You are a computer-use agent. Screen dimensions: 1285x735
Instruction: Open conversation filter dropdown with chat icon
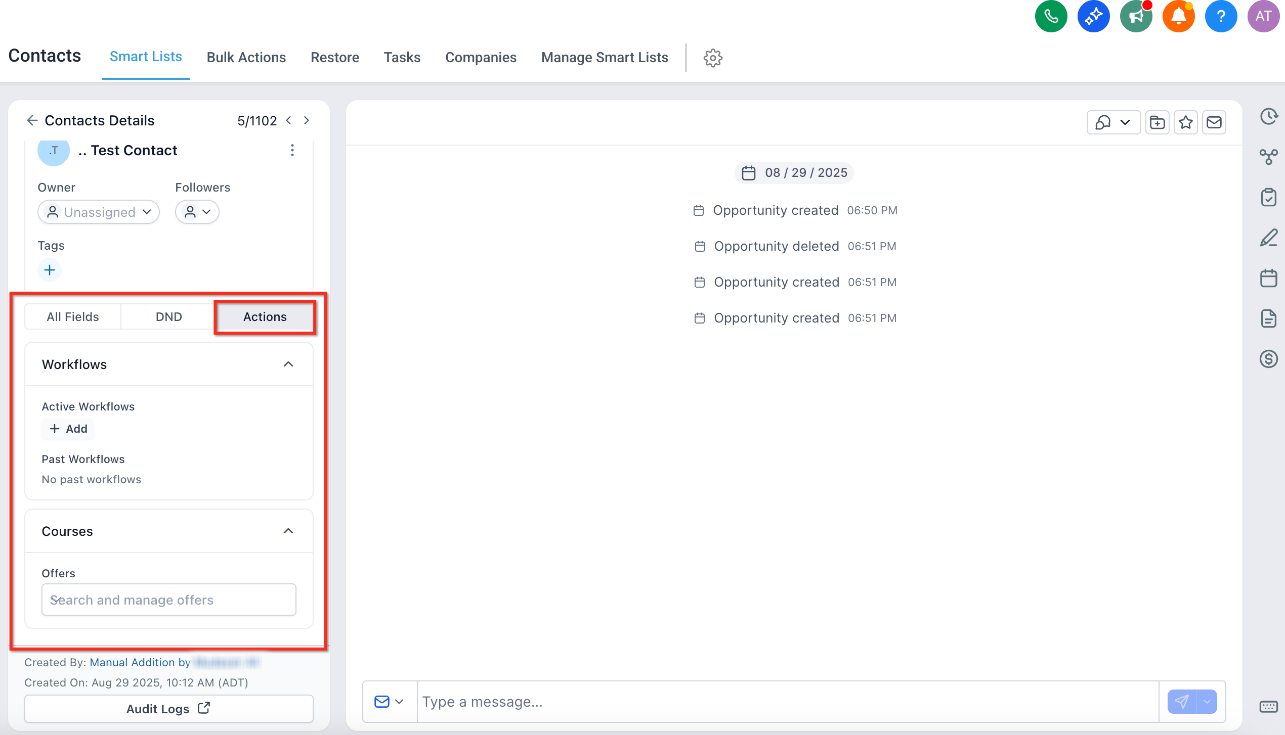coord(1114,122)
